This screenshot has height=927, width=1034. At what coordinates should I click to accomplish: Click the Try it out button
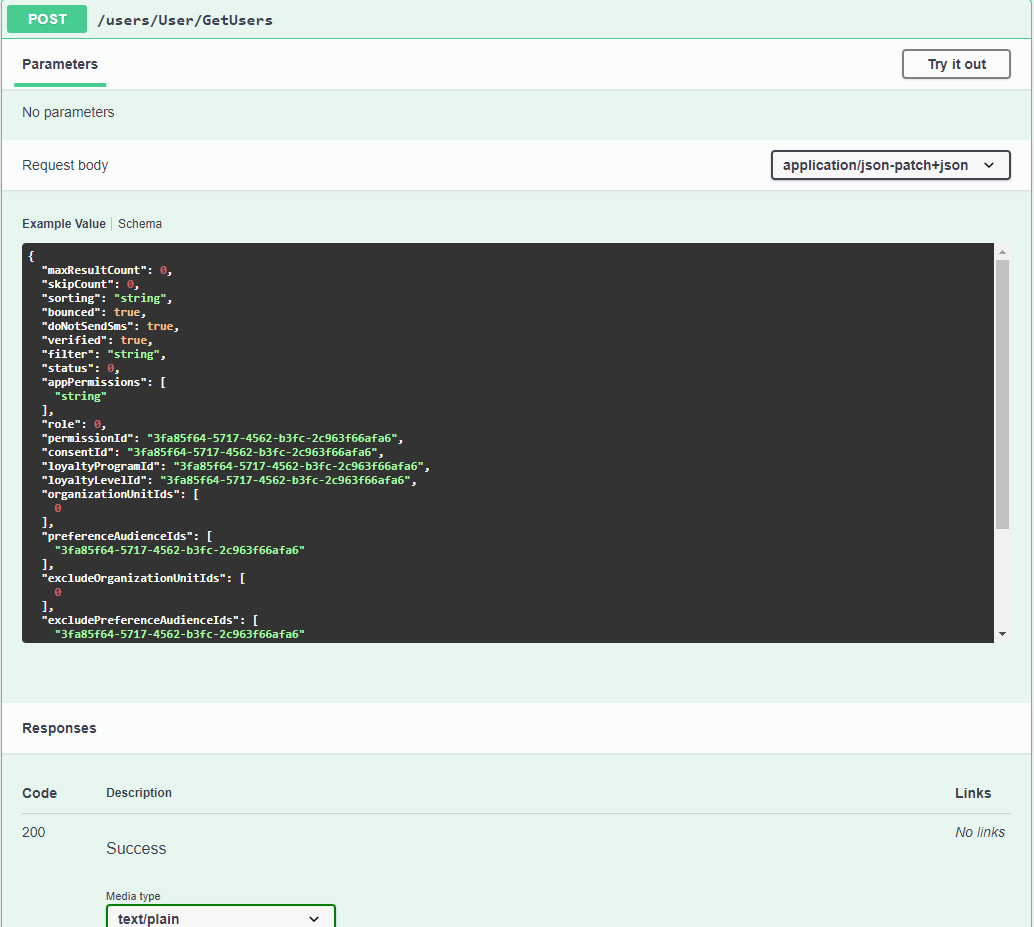956,64
